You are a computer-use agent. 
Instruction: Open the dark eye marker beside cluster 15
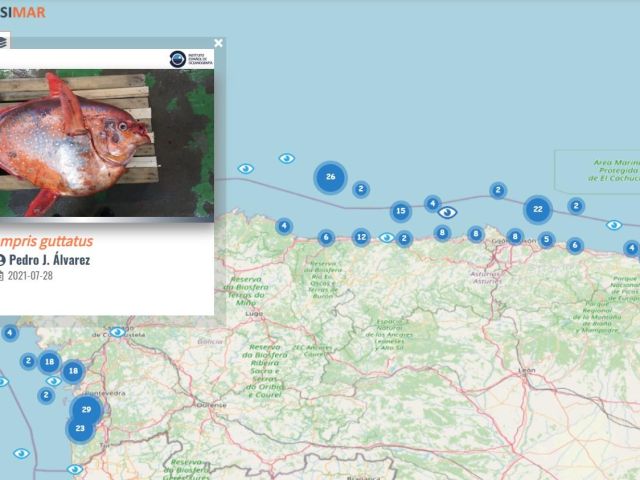447,212
